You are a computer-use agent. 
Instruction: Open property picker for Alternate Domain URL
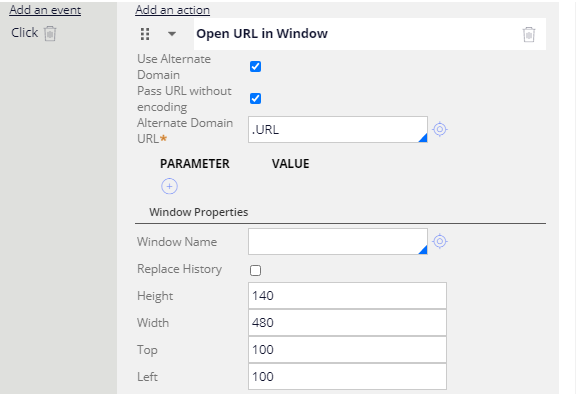pos(440,129)
